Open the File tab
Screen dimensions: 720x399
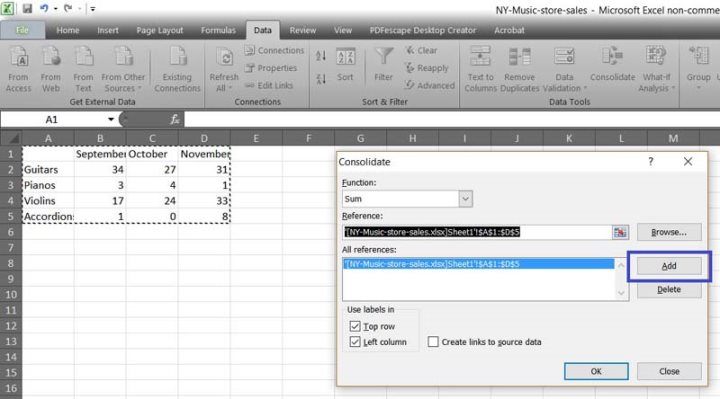coord(22,30)
